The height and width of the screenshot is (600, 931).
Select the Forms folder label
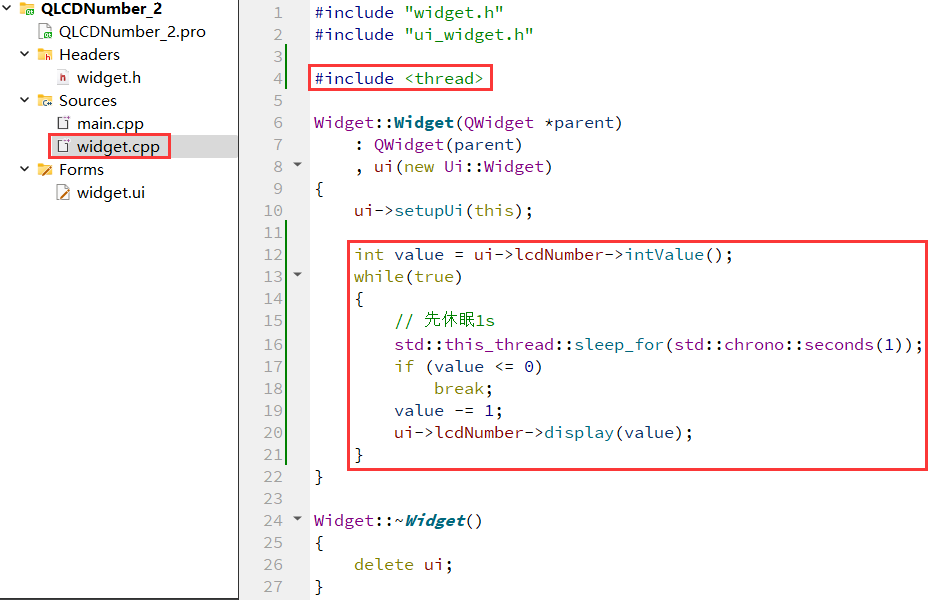[81, 170]
